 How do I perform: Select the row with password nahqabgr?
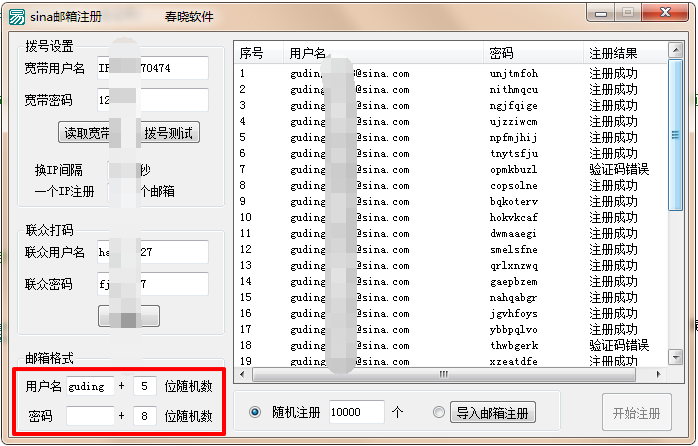pos(451,298)
